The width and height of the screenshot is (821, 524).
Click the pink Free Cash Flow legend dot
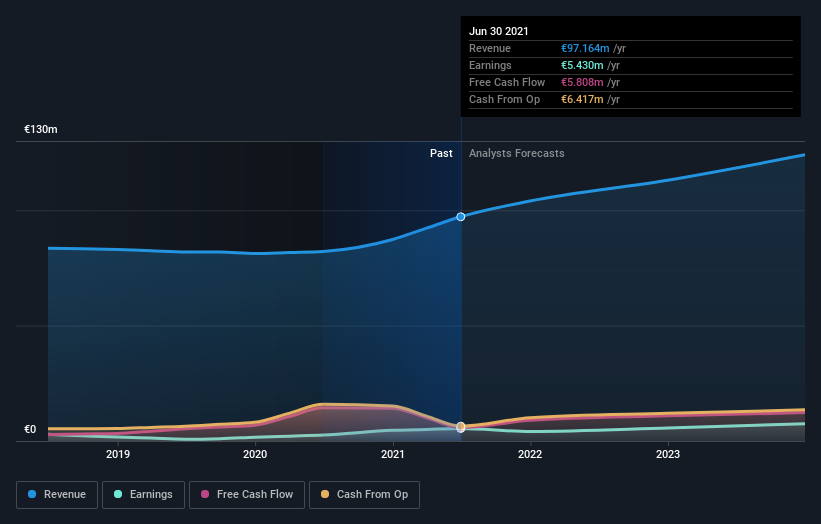pos(205,494)
